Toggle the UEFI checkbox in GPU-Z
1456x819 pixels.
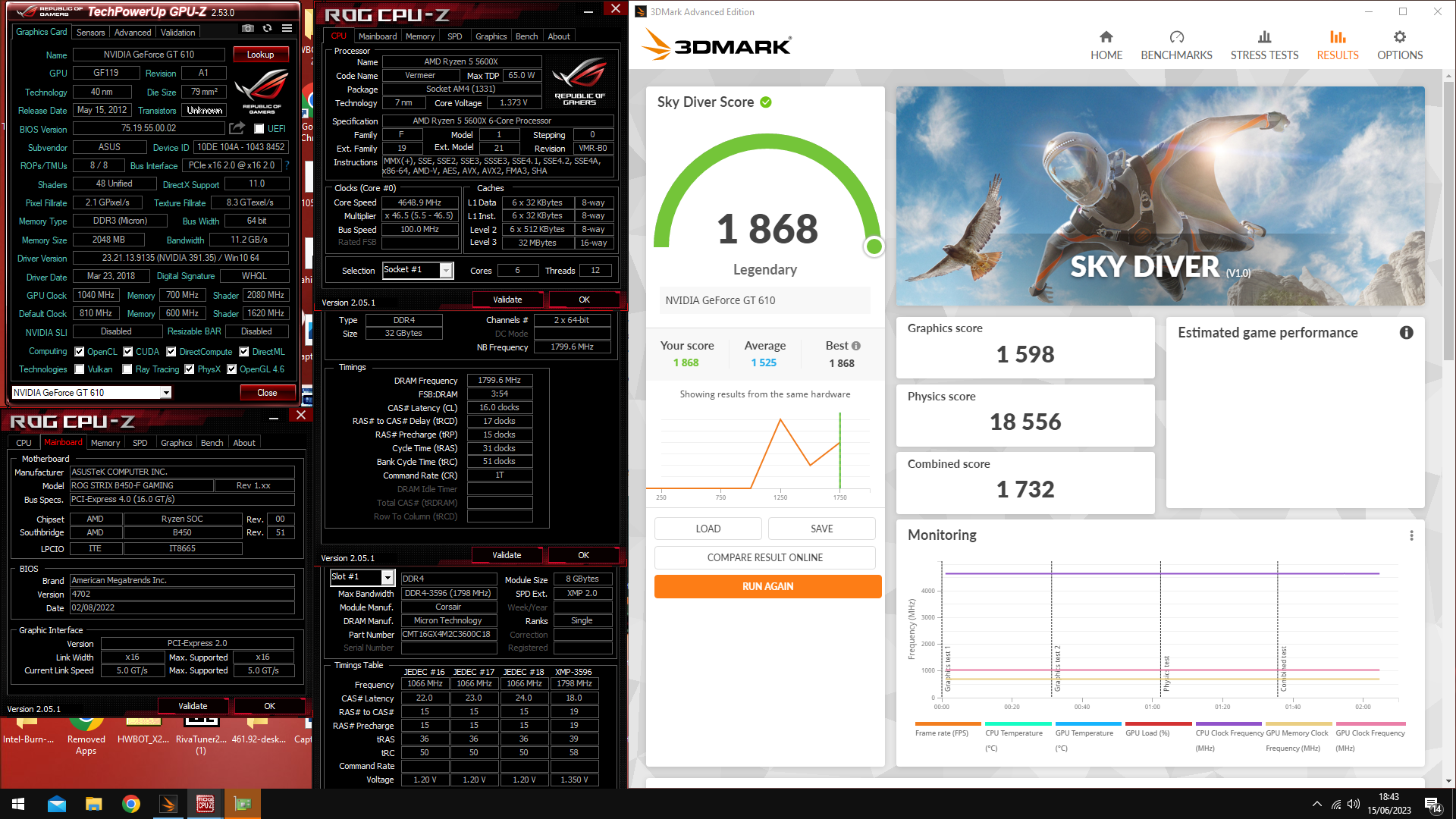pos(259,129)
